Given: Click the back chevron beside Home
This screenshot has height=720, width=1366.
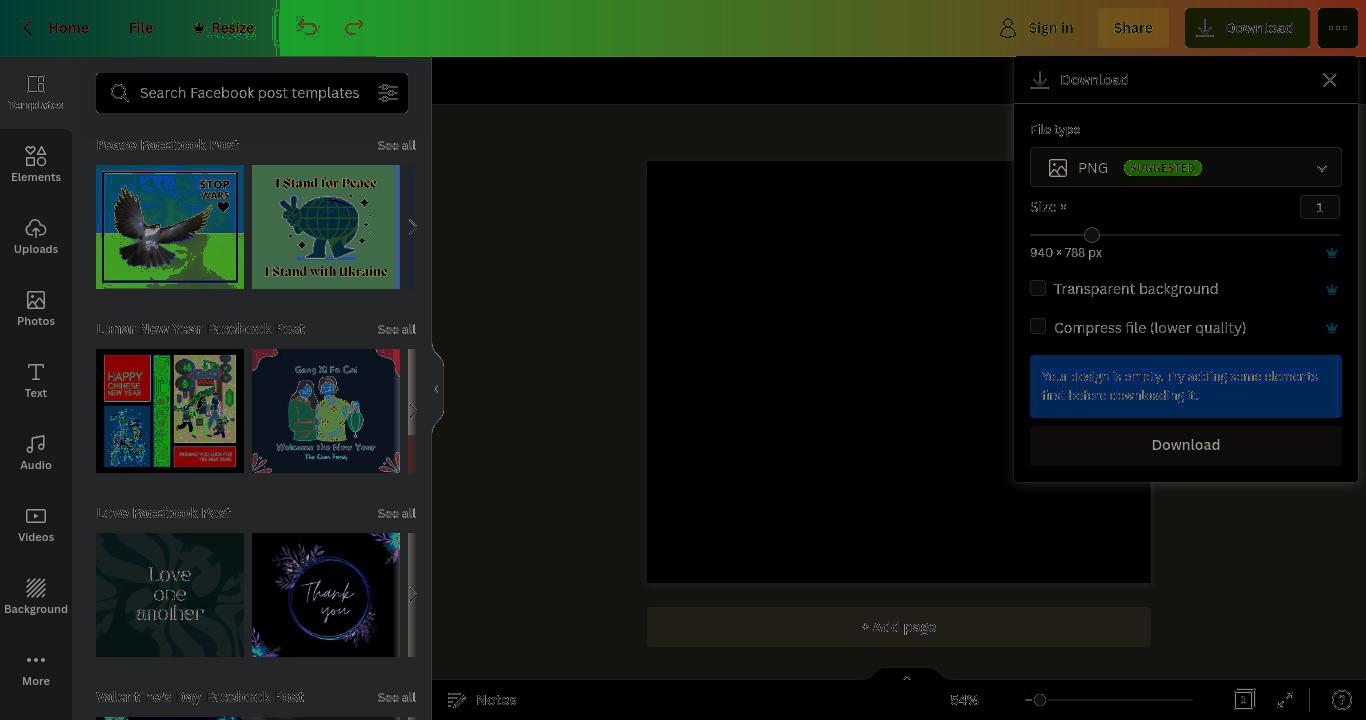Looking at the screenshot, I should [x=28, y=28].
